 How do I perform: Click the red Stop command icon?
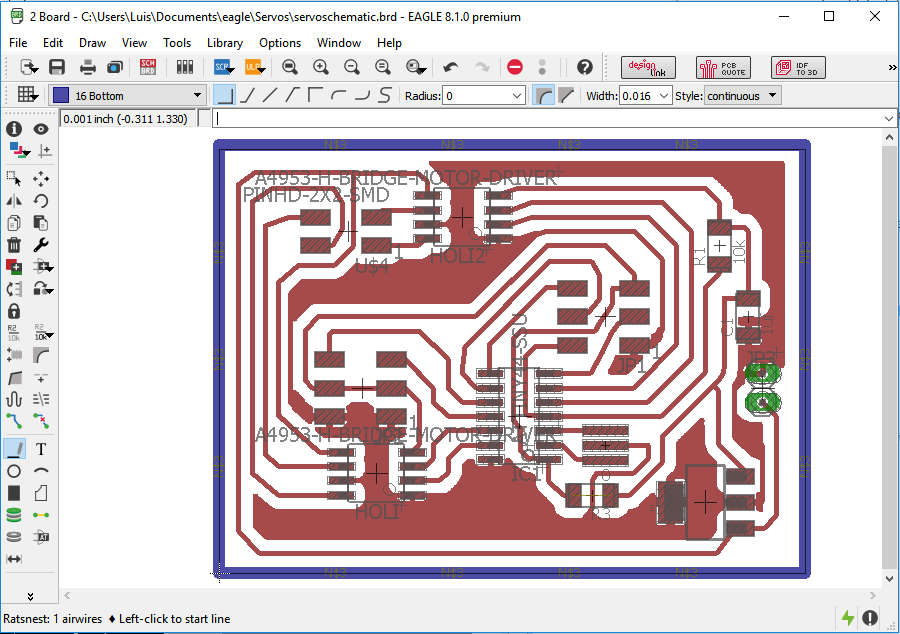pyautogui.click(x=515, y=67)
